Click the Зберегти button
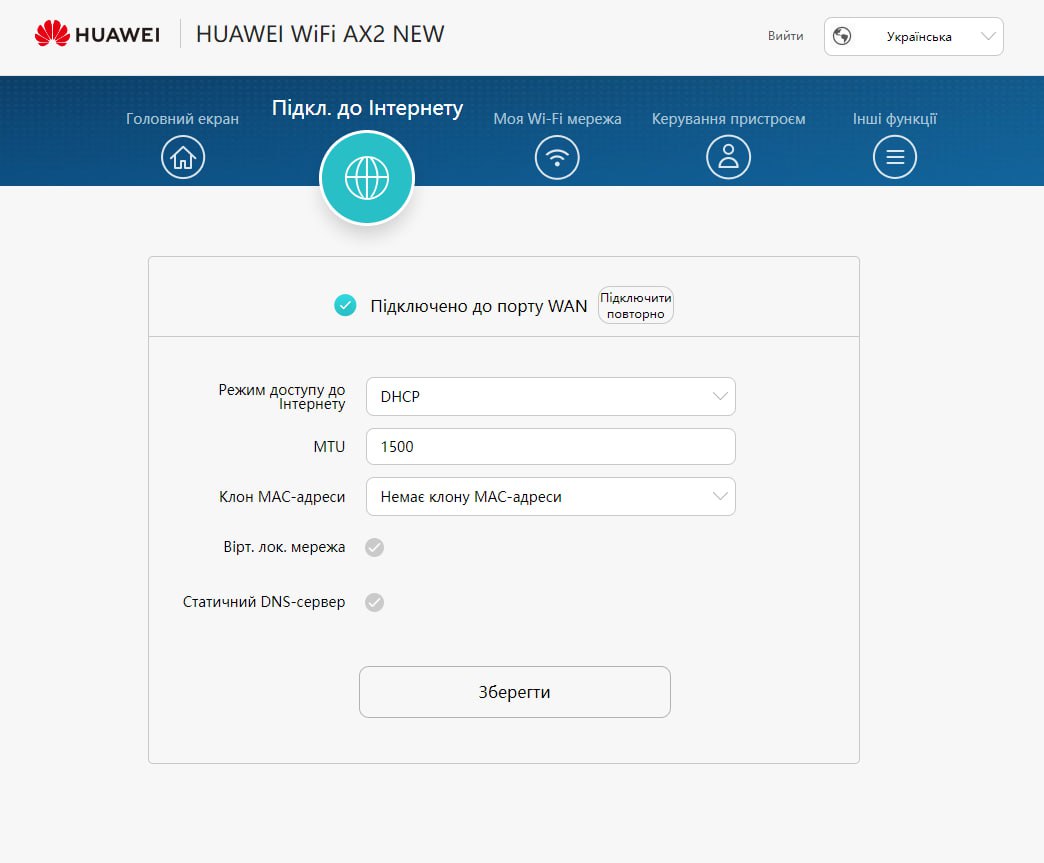The width and height of the screenshot is (1044, 863). (514, 692)
